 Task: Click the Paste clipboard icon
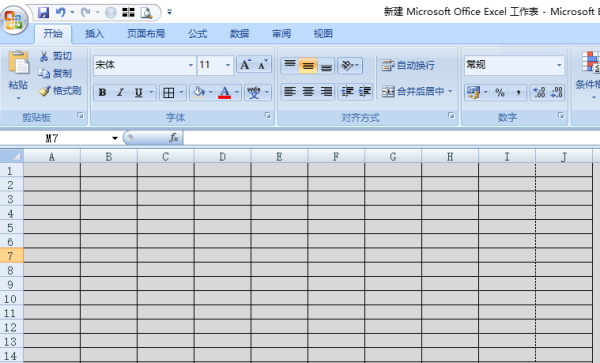19,62
